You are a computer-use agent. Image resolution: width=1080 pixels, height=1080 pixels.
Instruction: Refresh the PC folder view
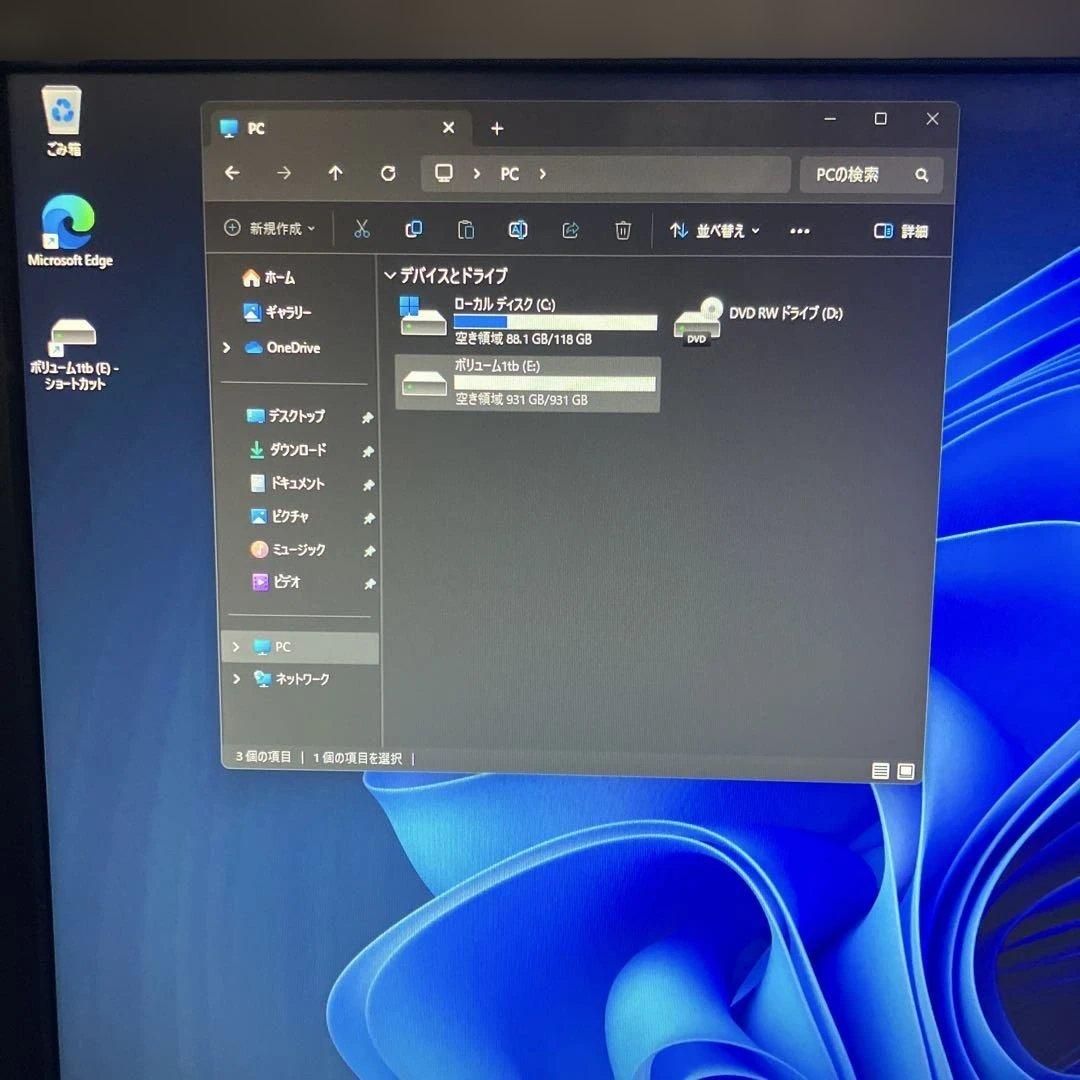[388, 173]
